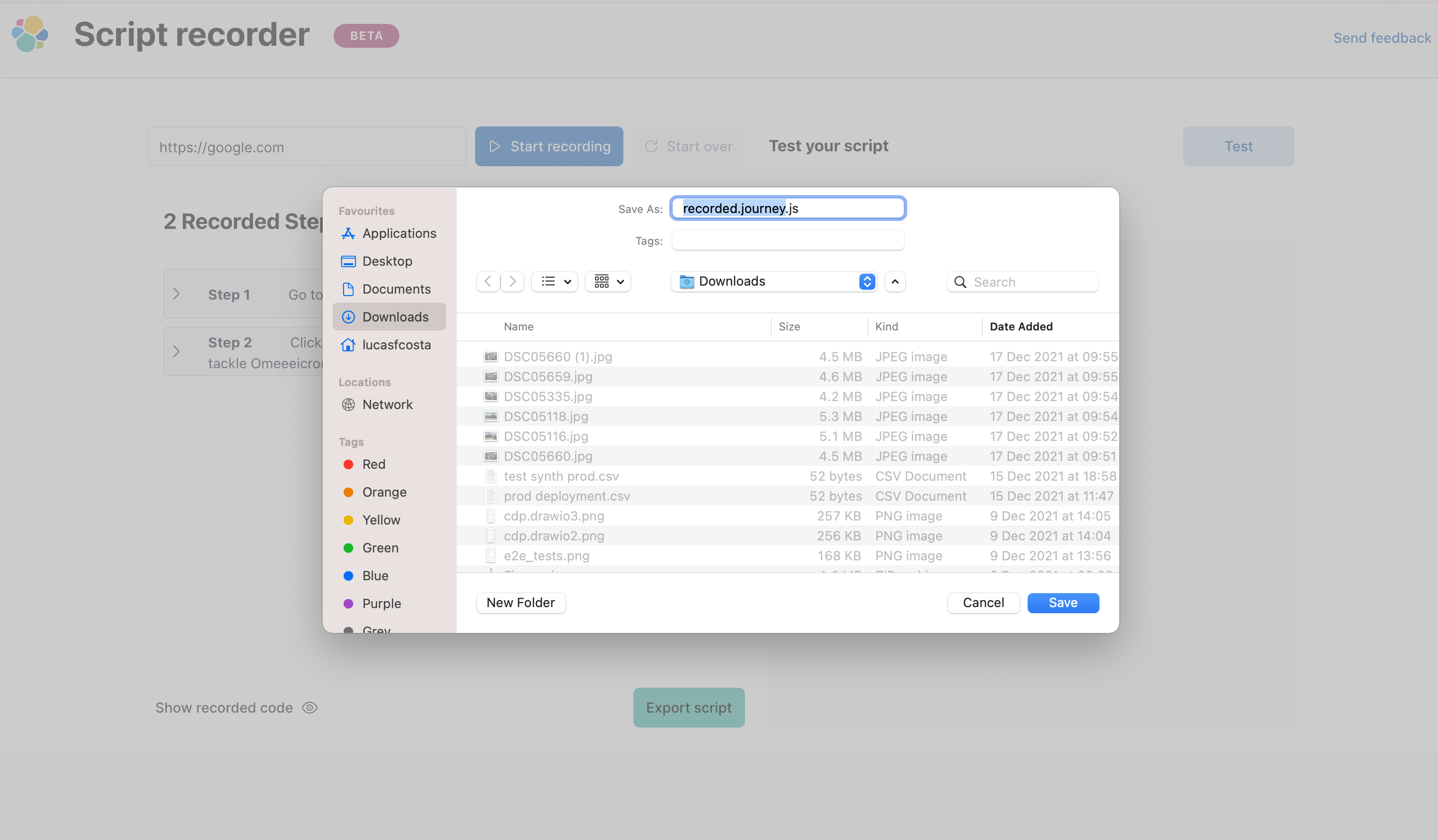1438x840 pixels.
Task: Click the magnifier in the search field
Action: [x=960, y=282]
